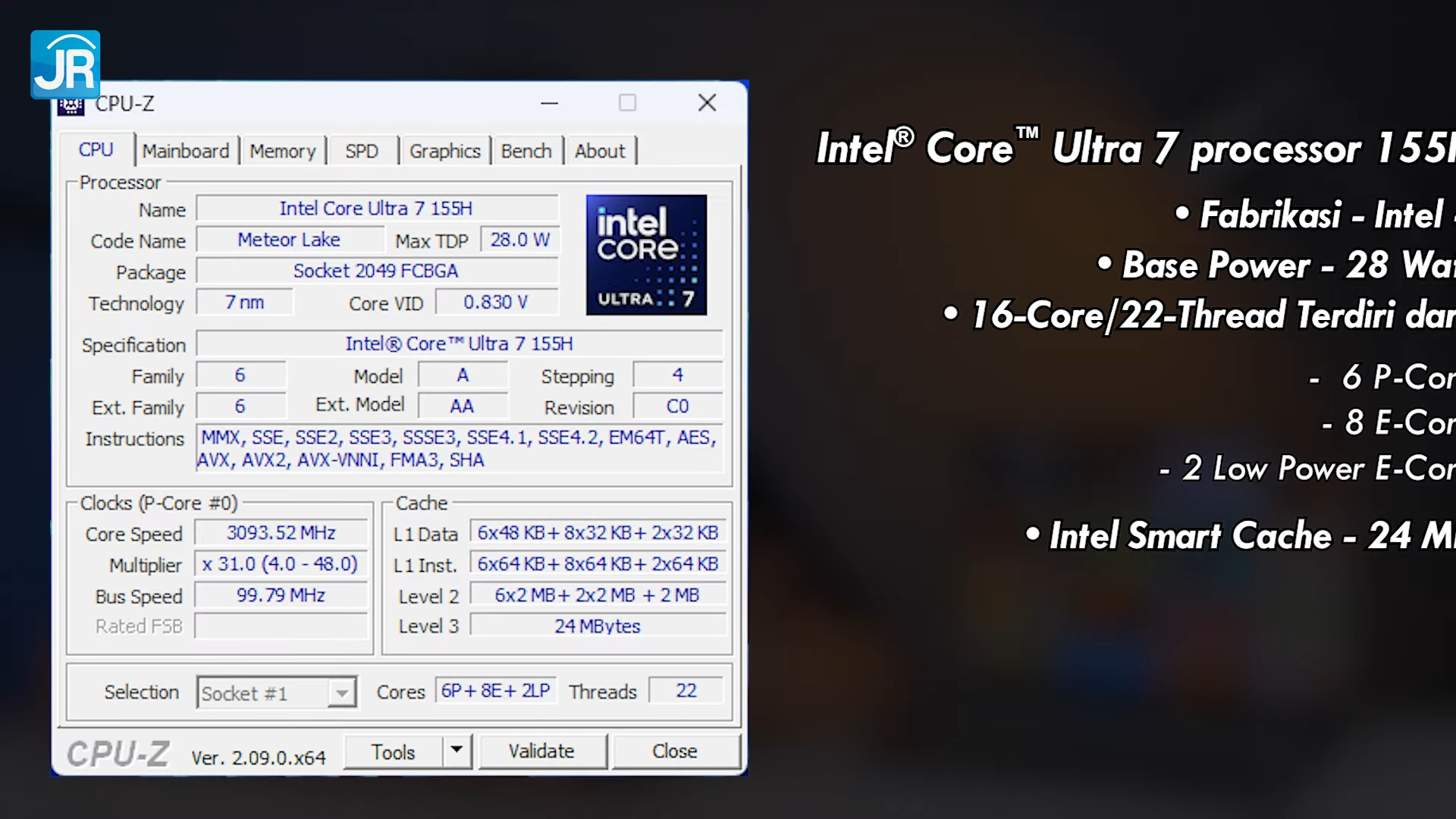Expand the Tools dropdown arrow
The width and height of the screenshot is (1456, 819).
click(x=457, y=751)
